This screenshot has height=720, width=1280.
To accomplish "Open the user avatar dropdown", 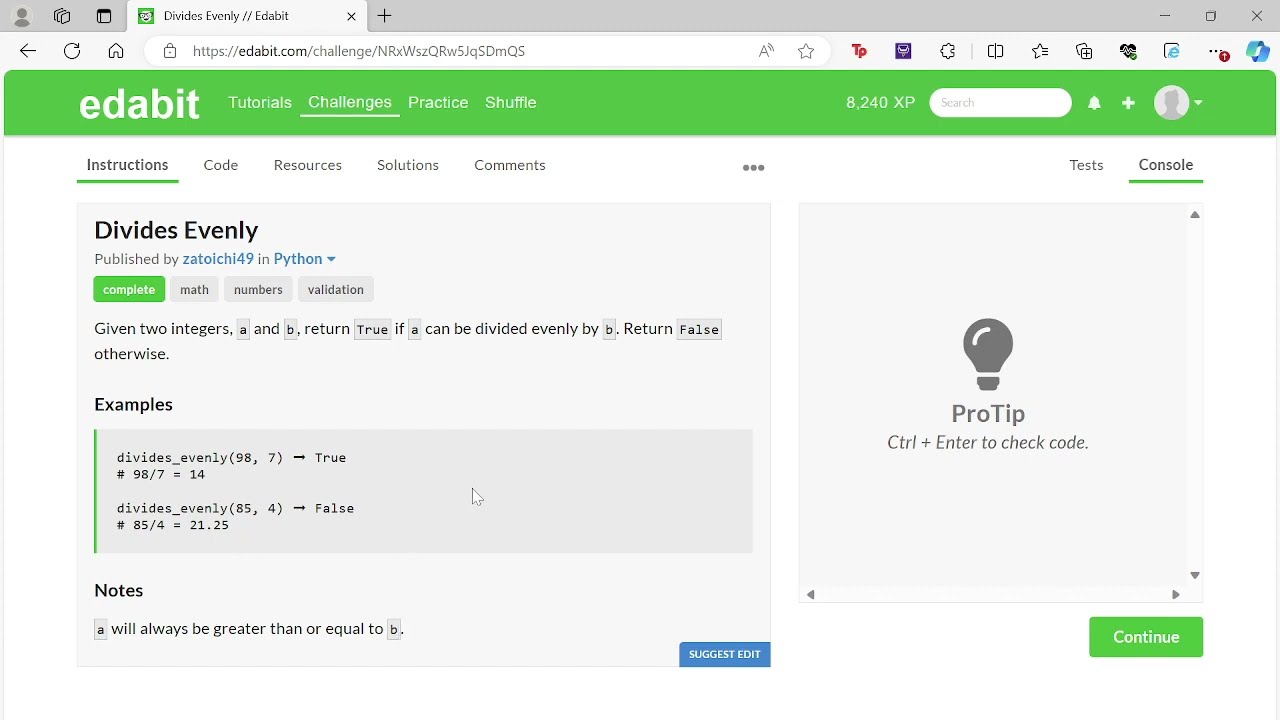I will 1178,102.
